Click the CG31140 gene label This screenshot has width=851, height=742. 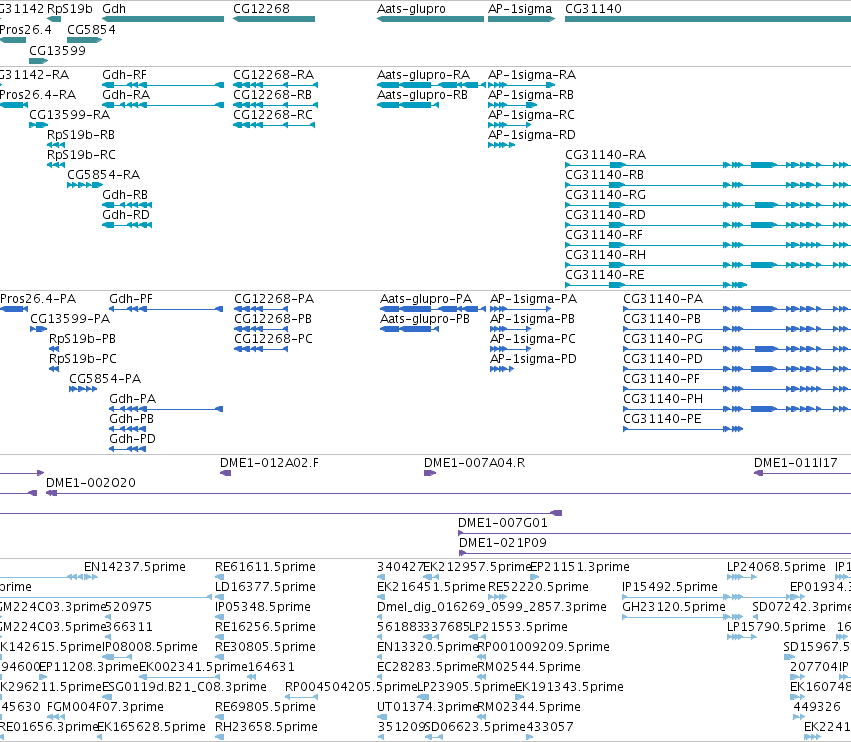coord(593,9)
